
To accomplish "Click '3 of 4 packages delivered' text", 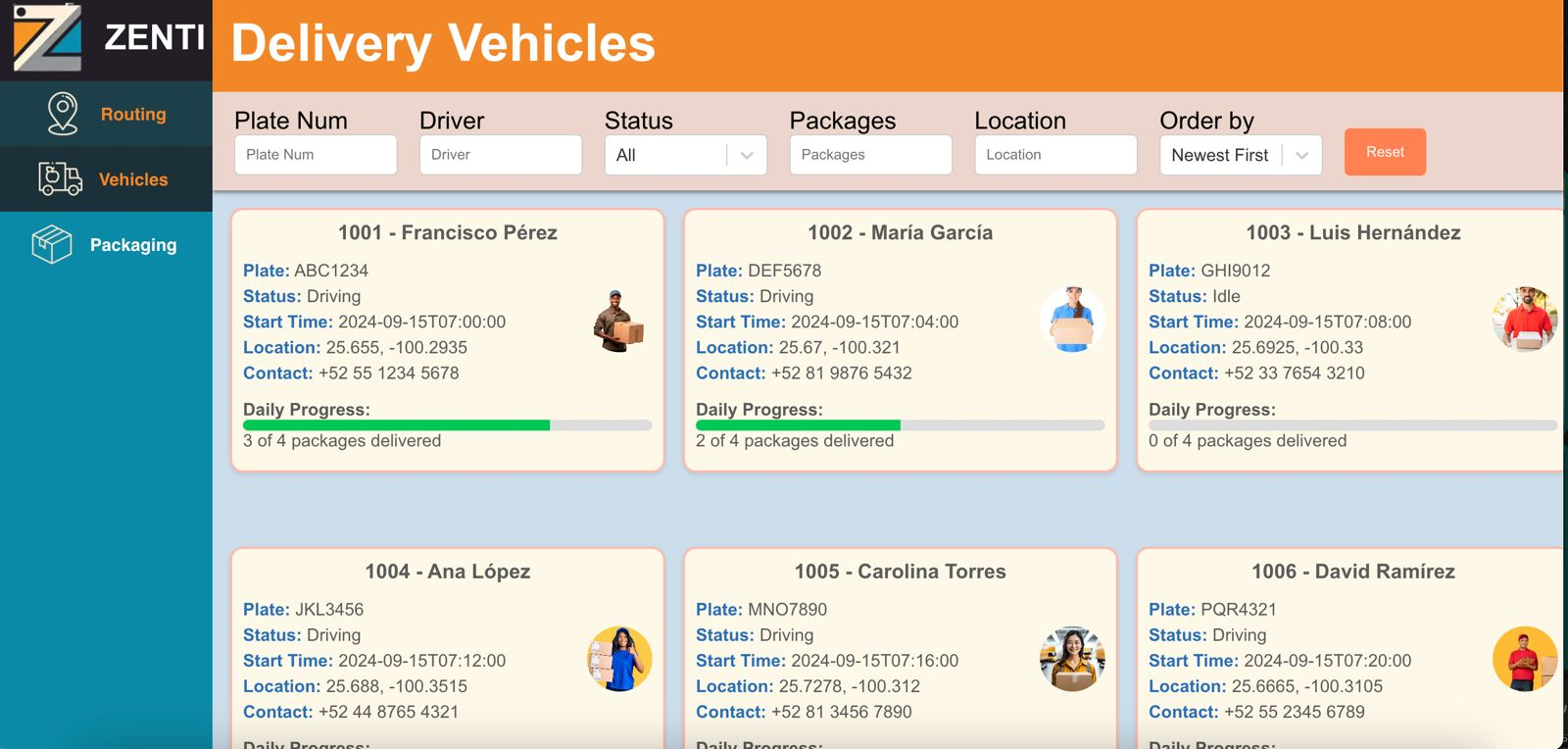I will [x=342, y=441].
